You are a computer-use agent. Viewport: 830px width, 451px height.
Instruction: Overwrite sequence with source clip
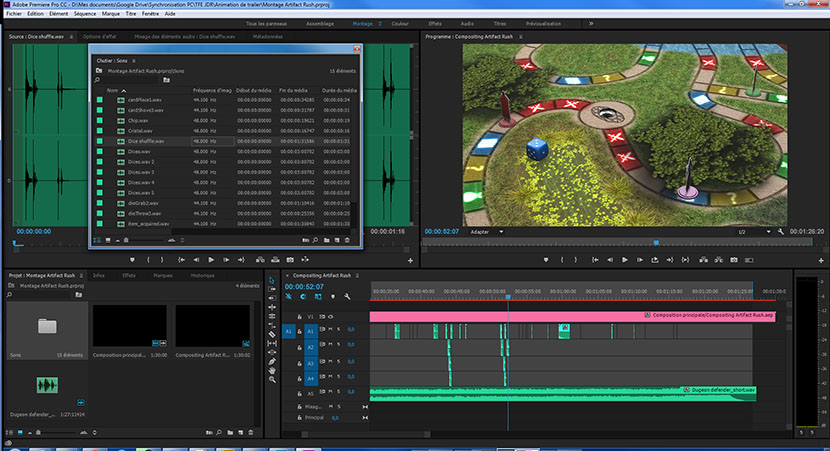coord(275,260)
